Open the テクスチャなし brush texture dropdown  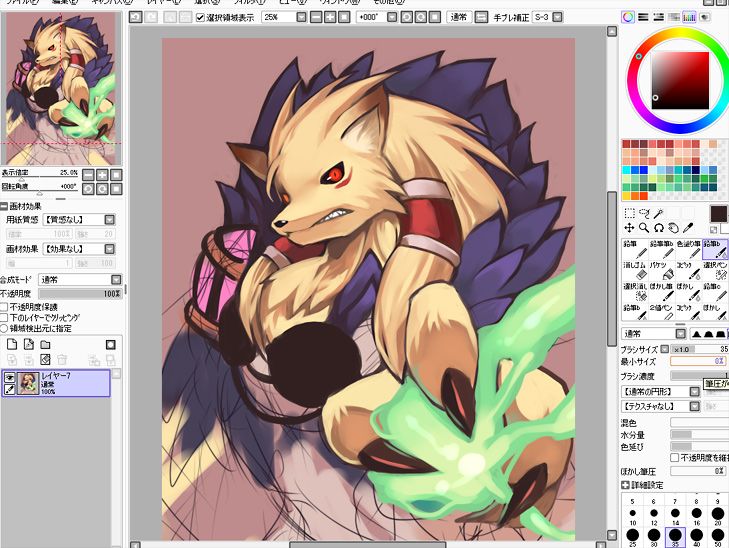pos(695,406)
